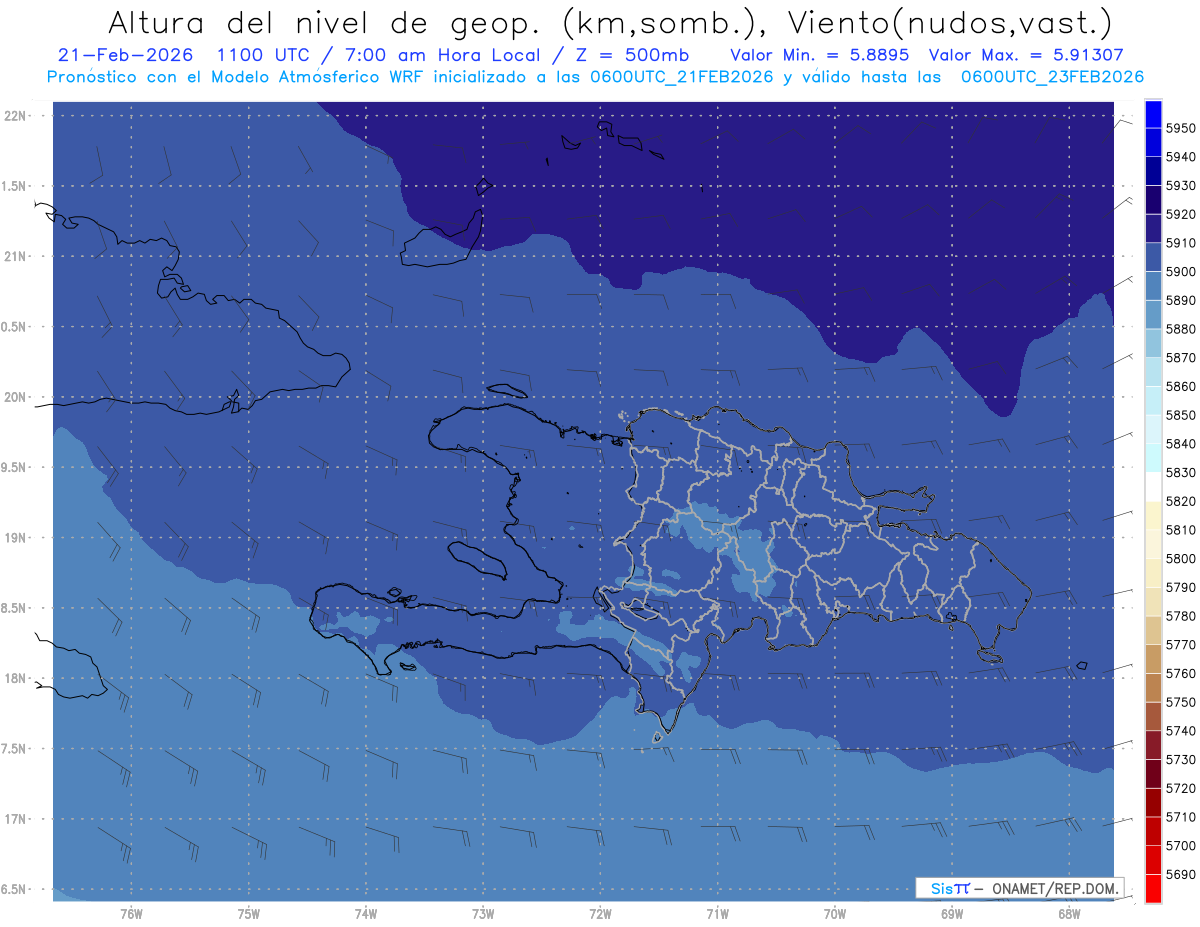The width and height of the screenshot is (1200, 927).
Task: Click the 5870 colorbar label
Action: [x=1180, y=358]
